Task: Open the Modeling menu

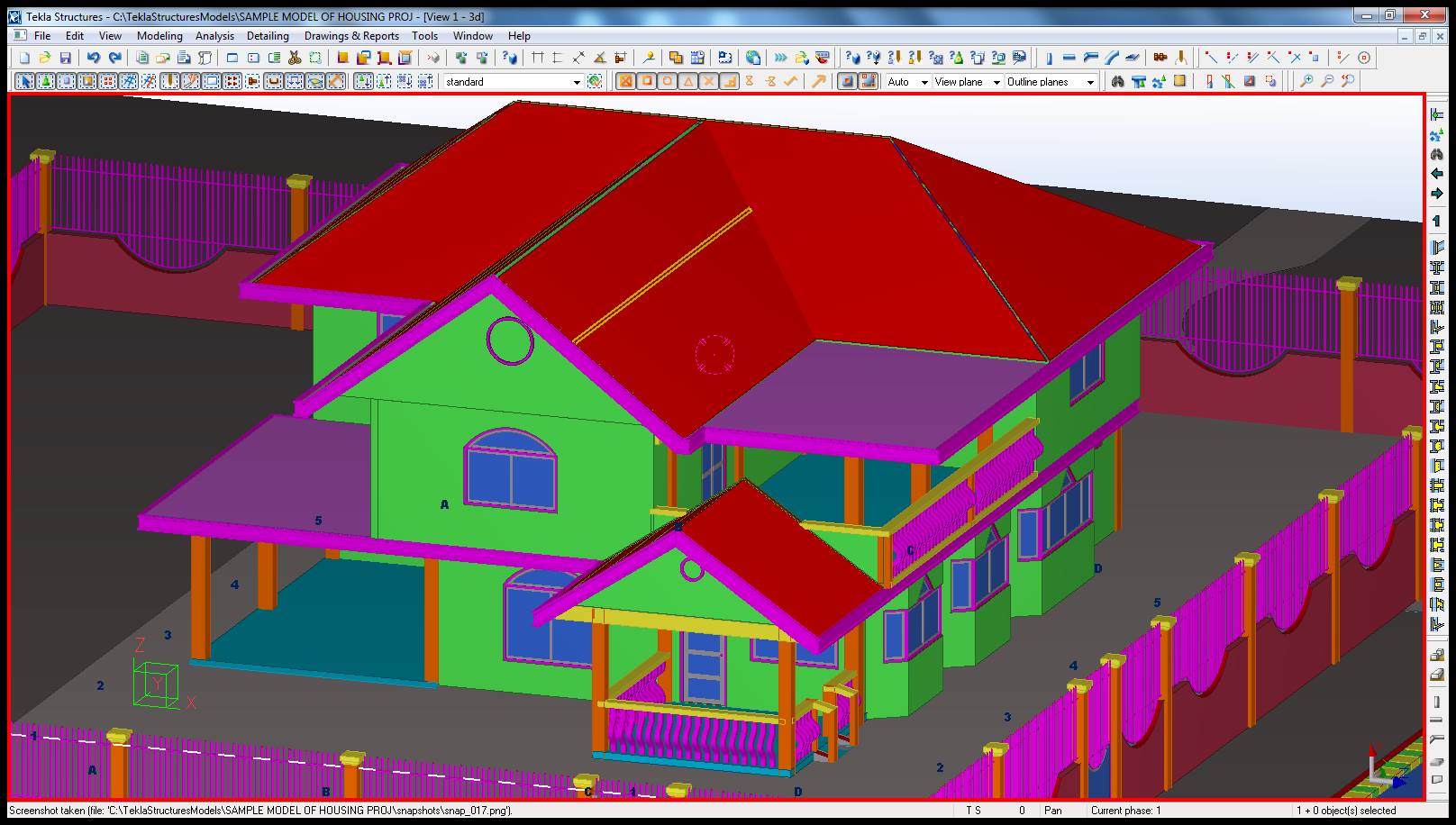Action: tap(159, 36)
